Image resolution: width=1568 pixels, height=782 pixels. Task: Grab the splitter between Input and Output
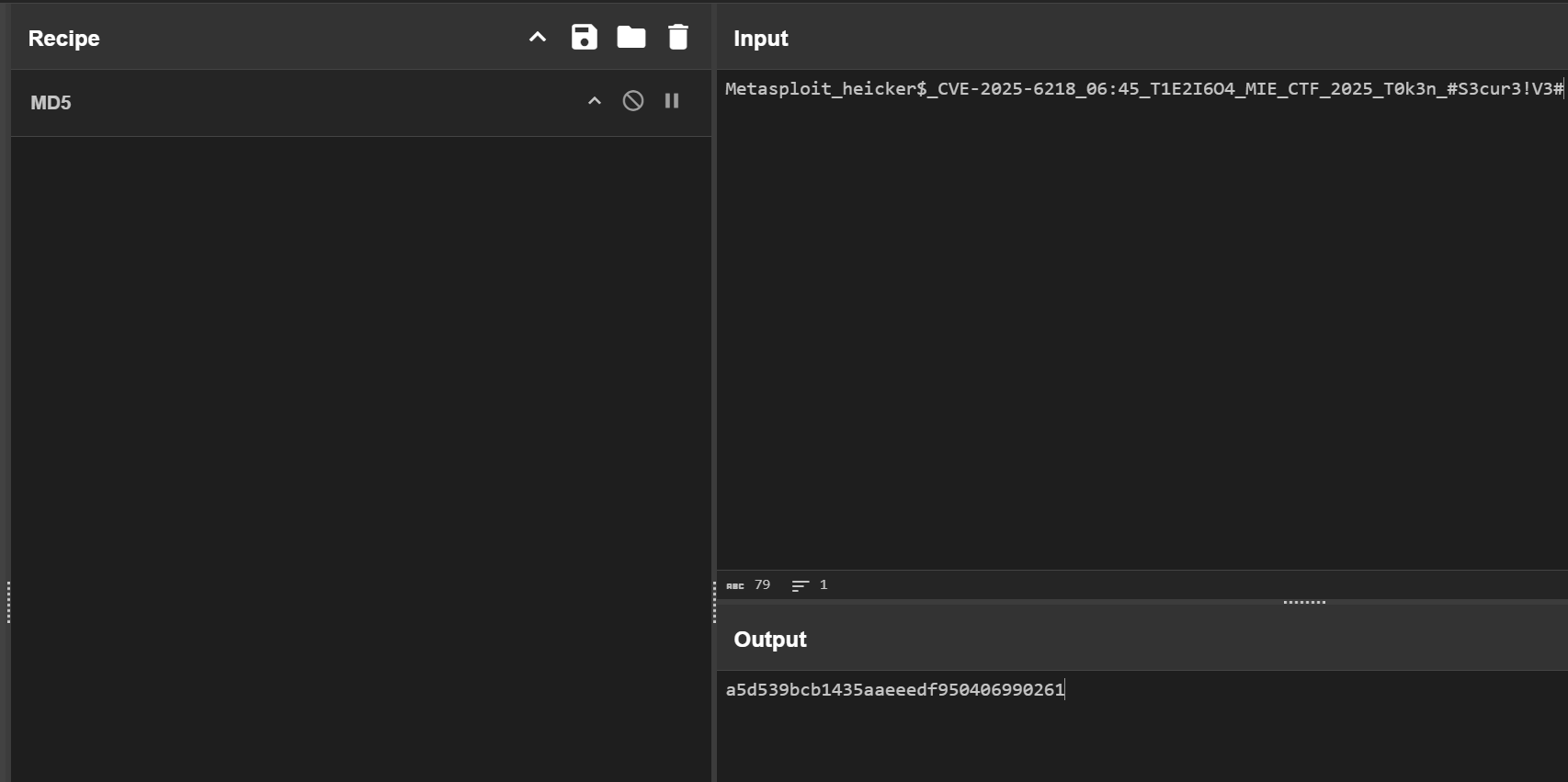point(1304,602)
